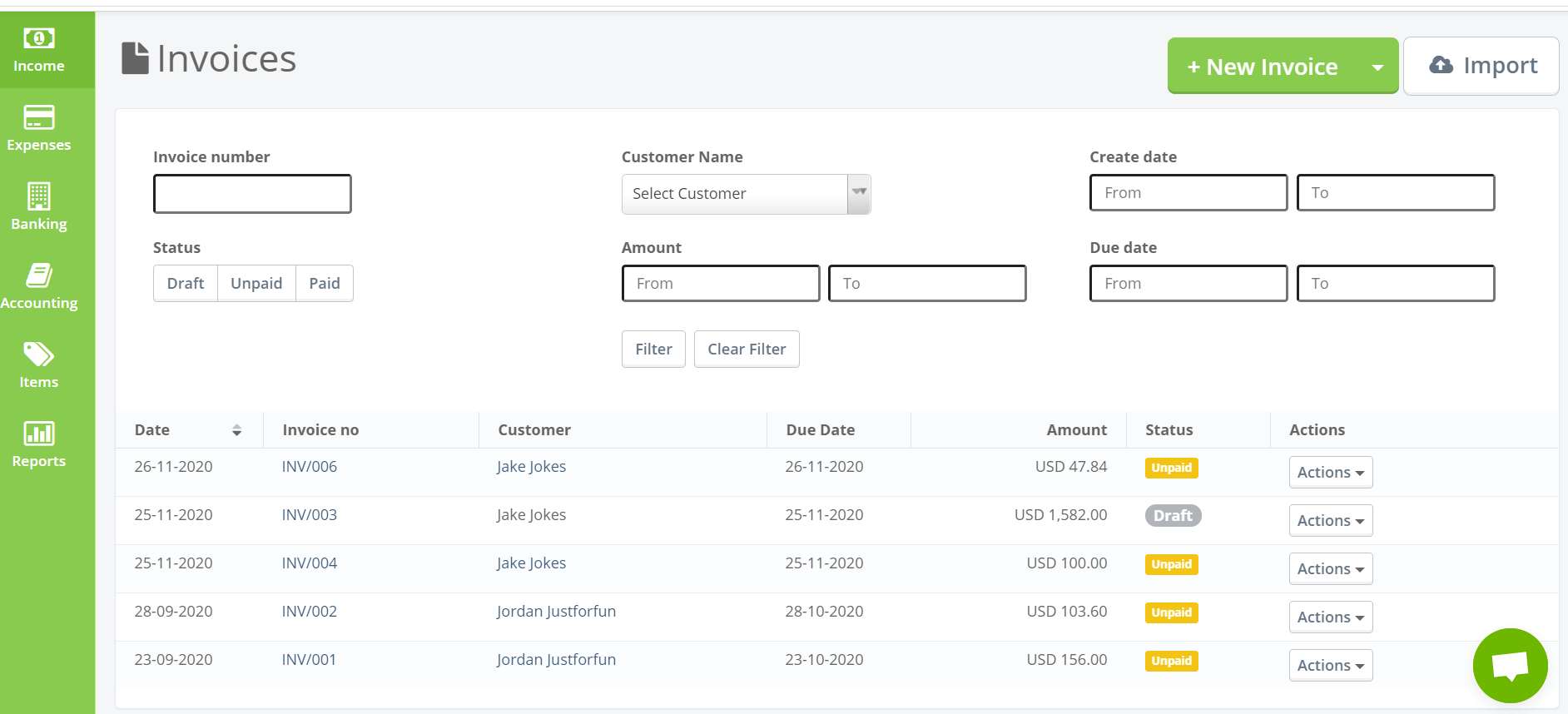This screenshot has height=714, width=1568.
Task: Toggle the Paid status filter
Action: (325, 284)
